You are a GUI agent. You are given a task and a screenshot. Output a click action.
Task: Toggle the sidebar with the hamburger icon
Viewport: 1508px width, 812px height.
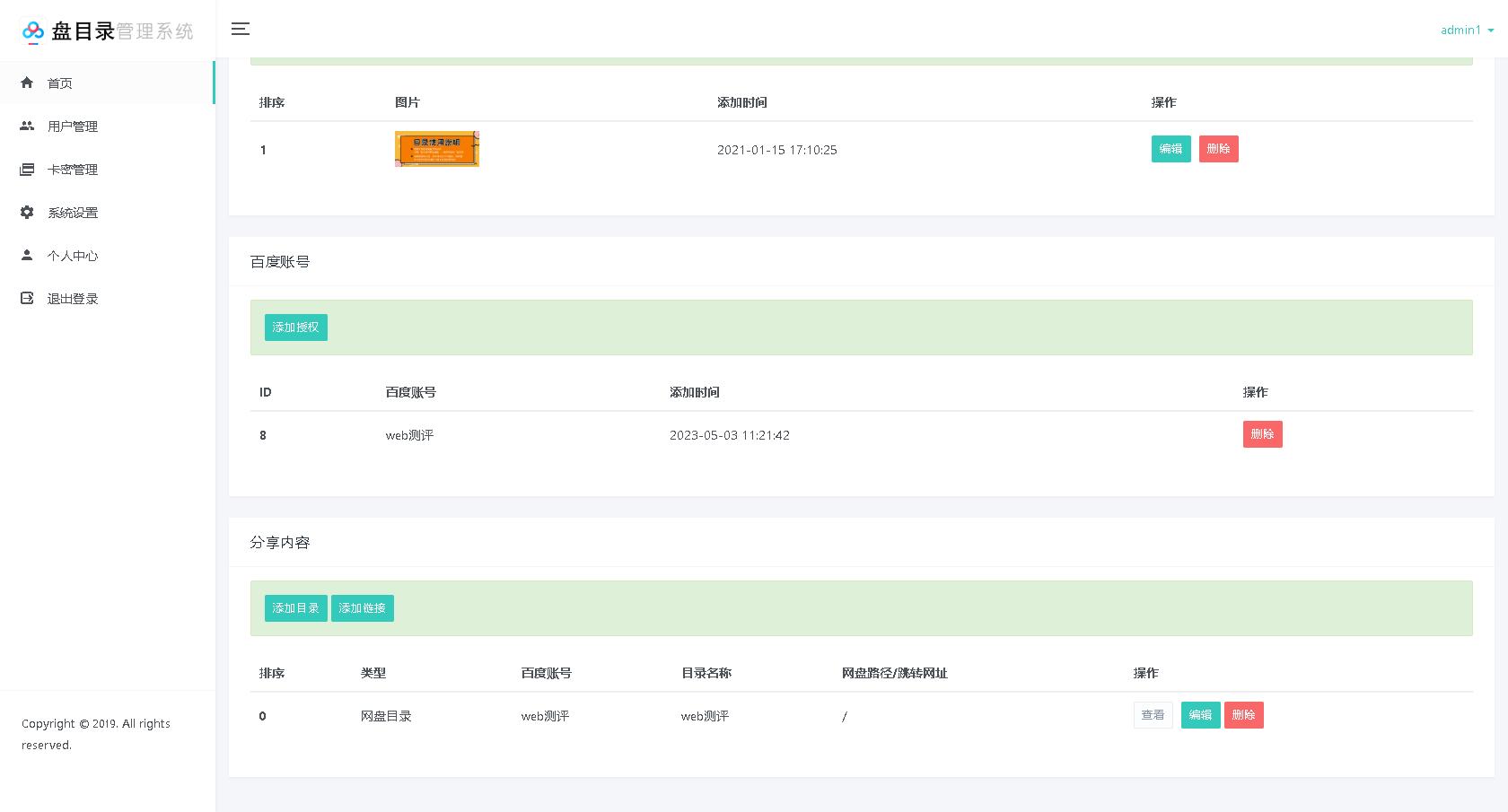coord(241,30)
